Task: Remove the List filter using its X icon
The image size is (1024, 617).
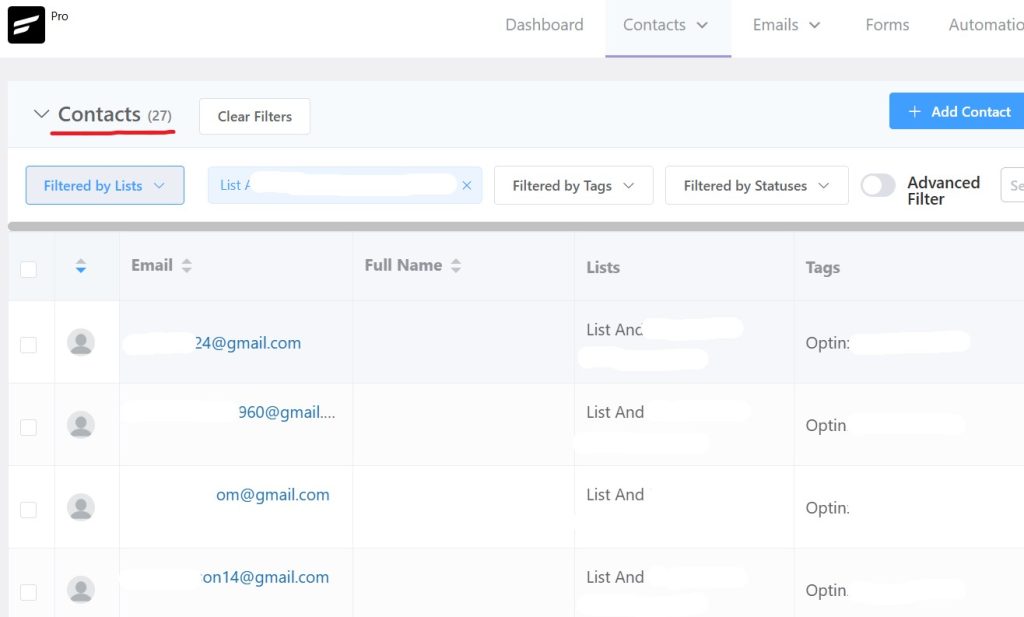Action: pyautogui.click(x=466, y=185)
